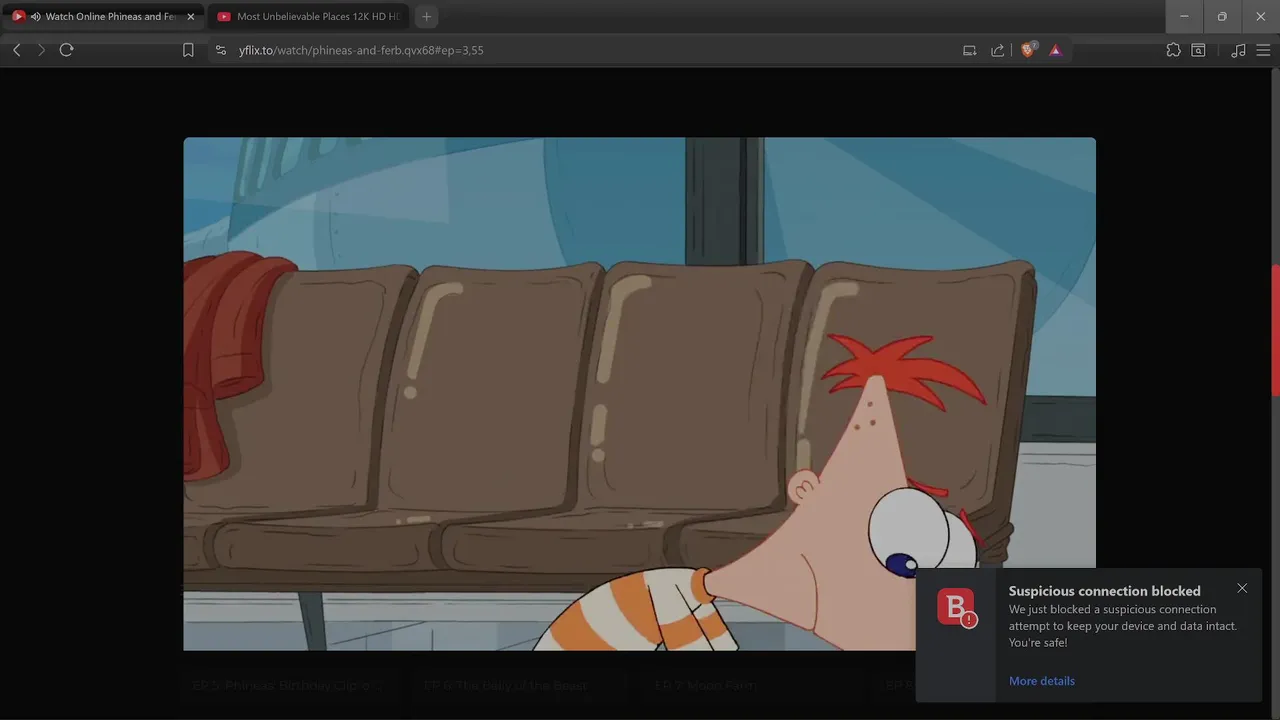The height and width of the screenshot is (720, 1280).
Task: Mute the Phineas and Ferb tab audio
Action: (35, 17)
